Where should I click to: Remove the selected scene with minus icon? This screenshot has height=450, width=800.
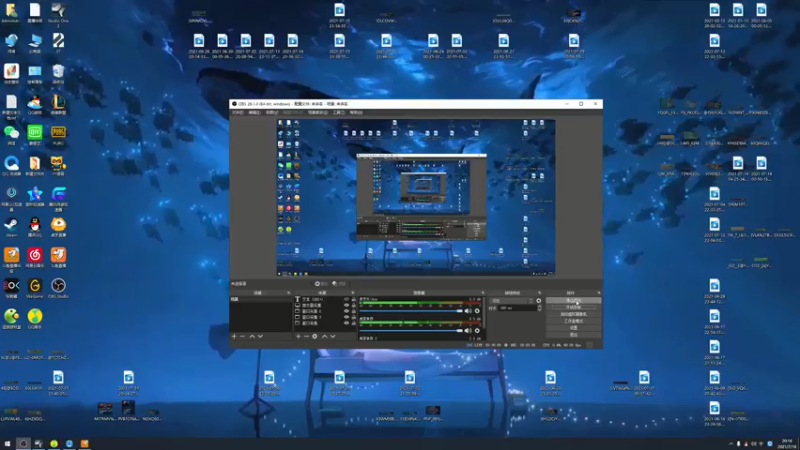click(242, 337)
